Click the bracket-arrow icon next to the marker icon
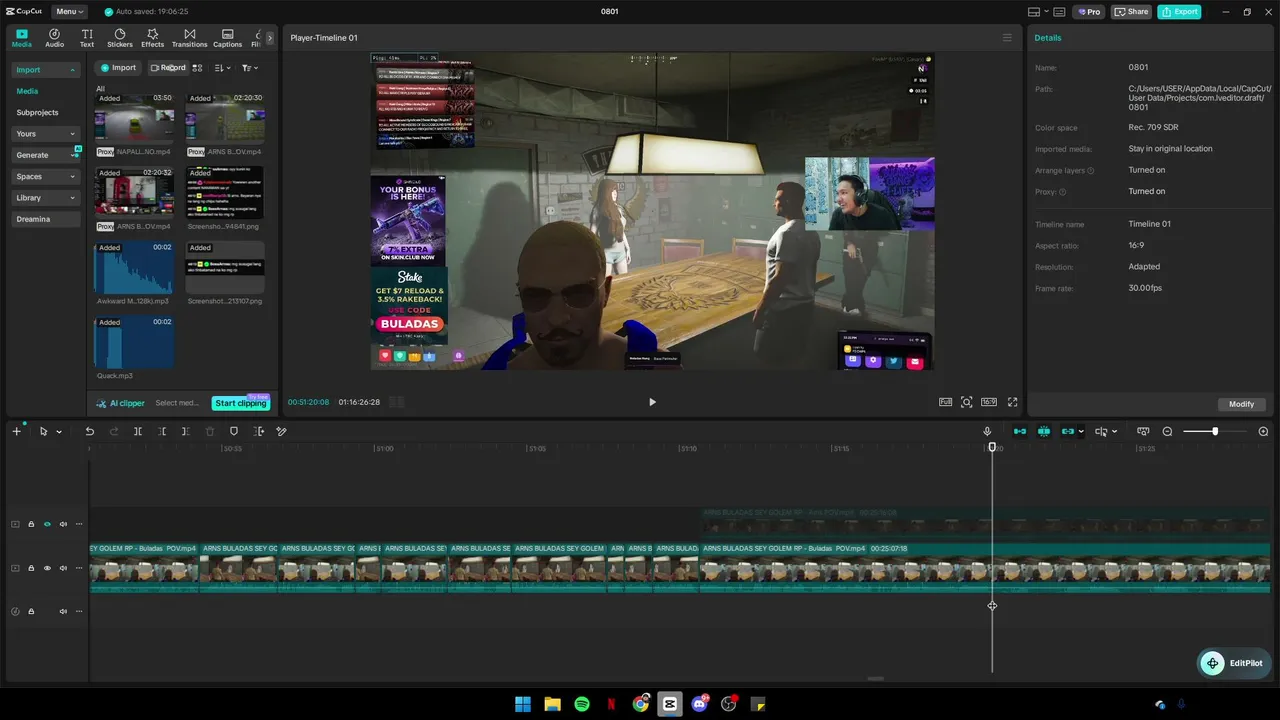This screenshot has width=1280, height=720. (258, 431)
